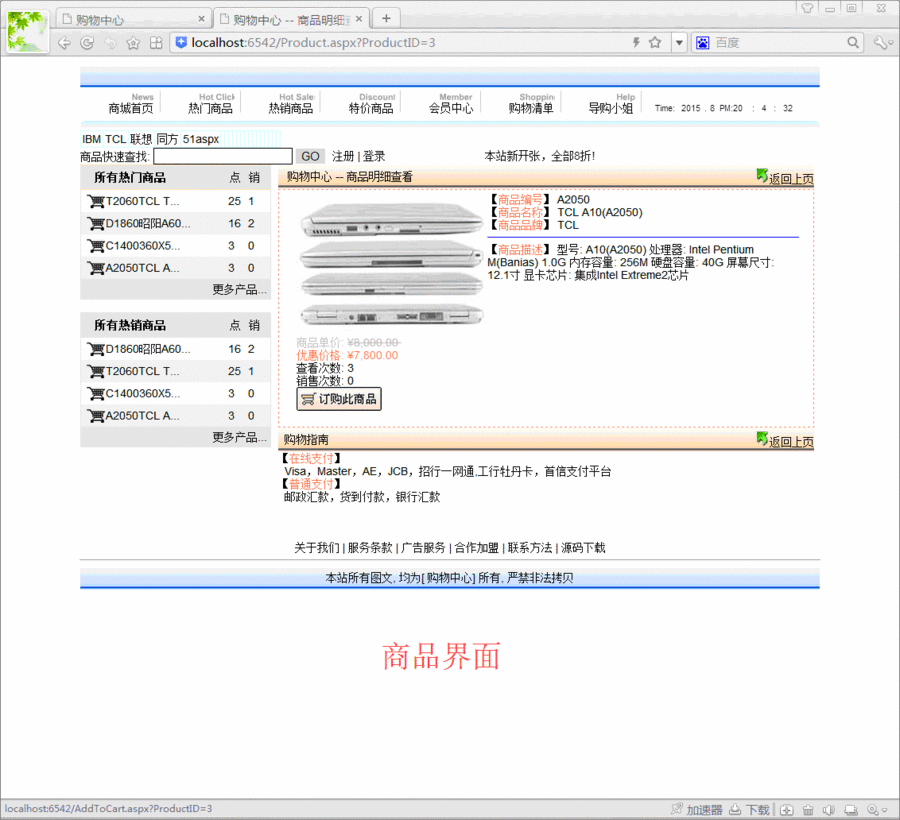Click the magnifier zoom icon in the status bar
The image size is (900, 820).
click(x=872, y=808)
